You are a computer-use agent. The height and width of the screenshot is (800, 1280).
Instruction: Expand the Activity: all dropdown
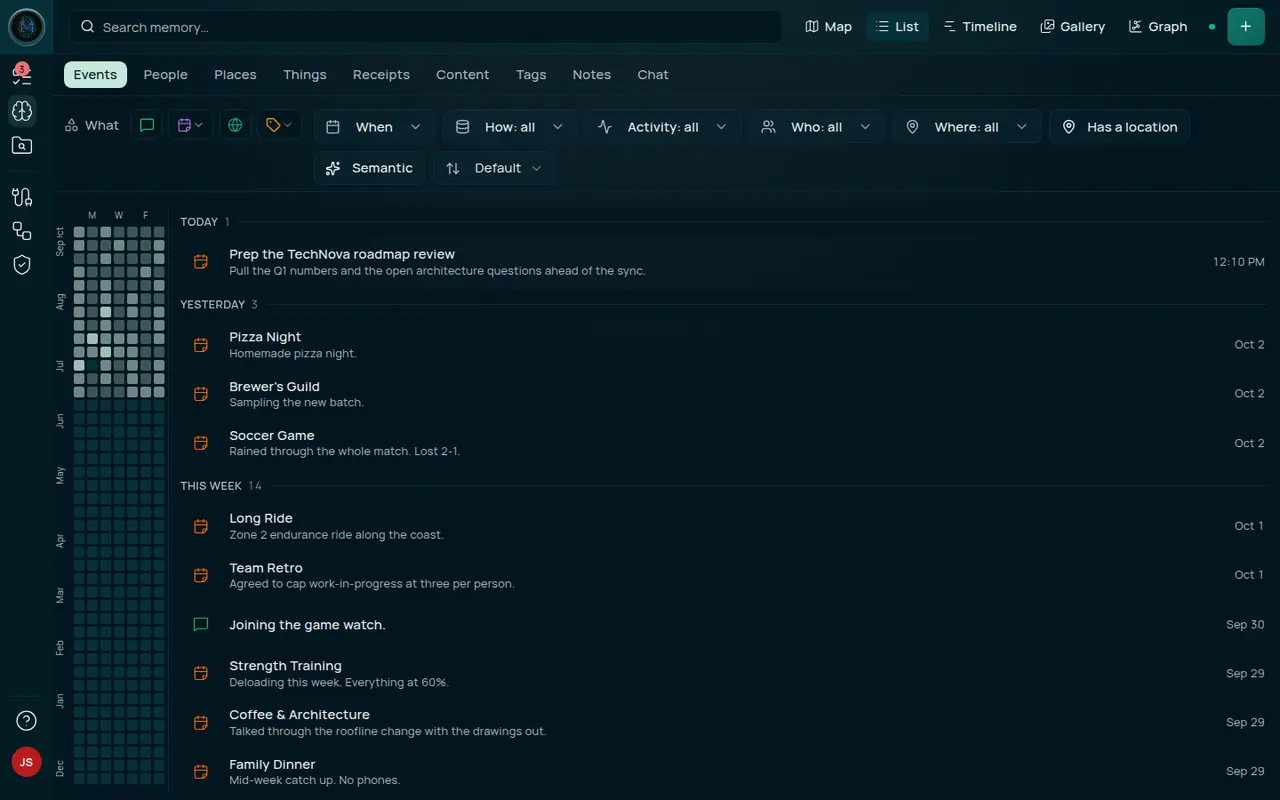pyautogui.click(x=662, y=127)
